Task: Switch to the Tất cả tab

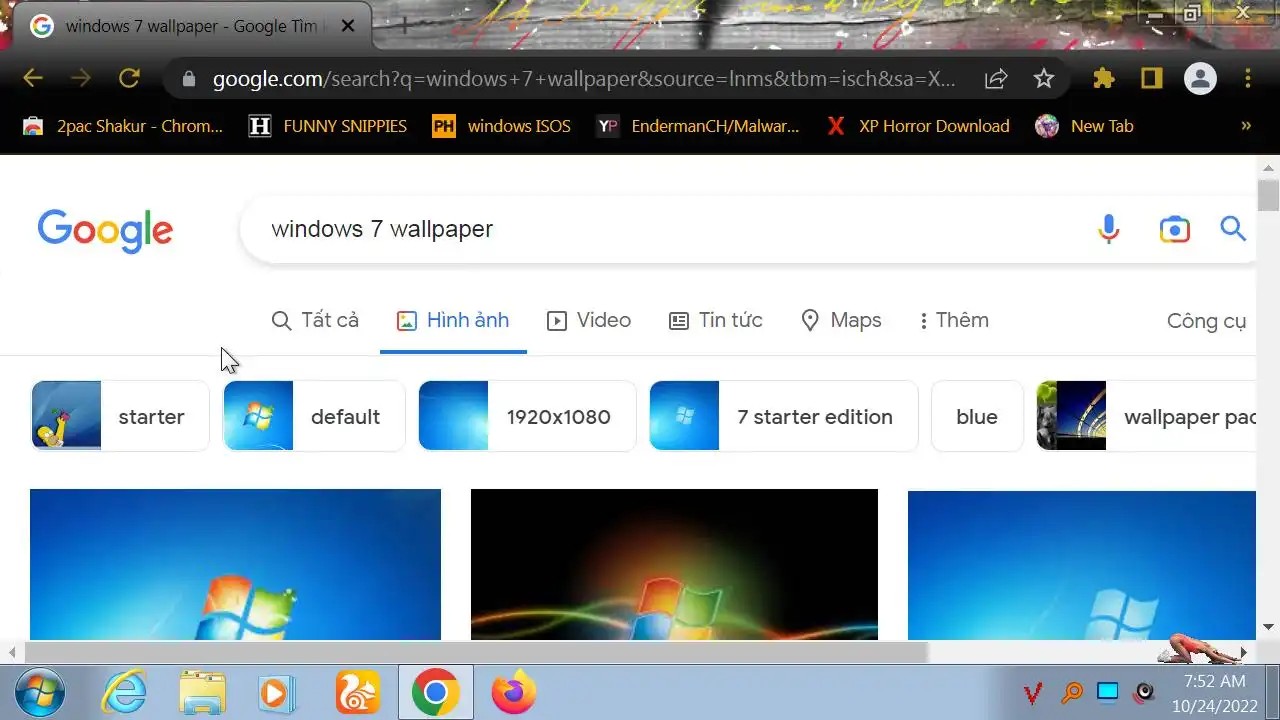Action: tap(315, 320)
